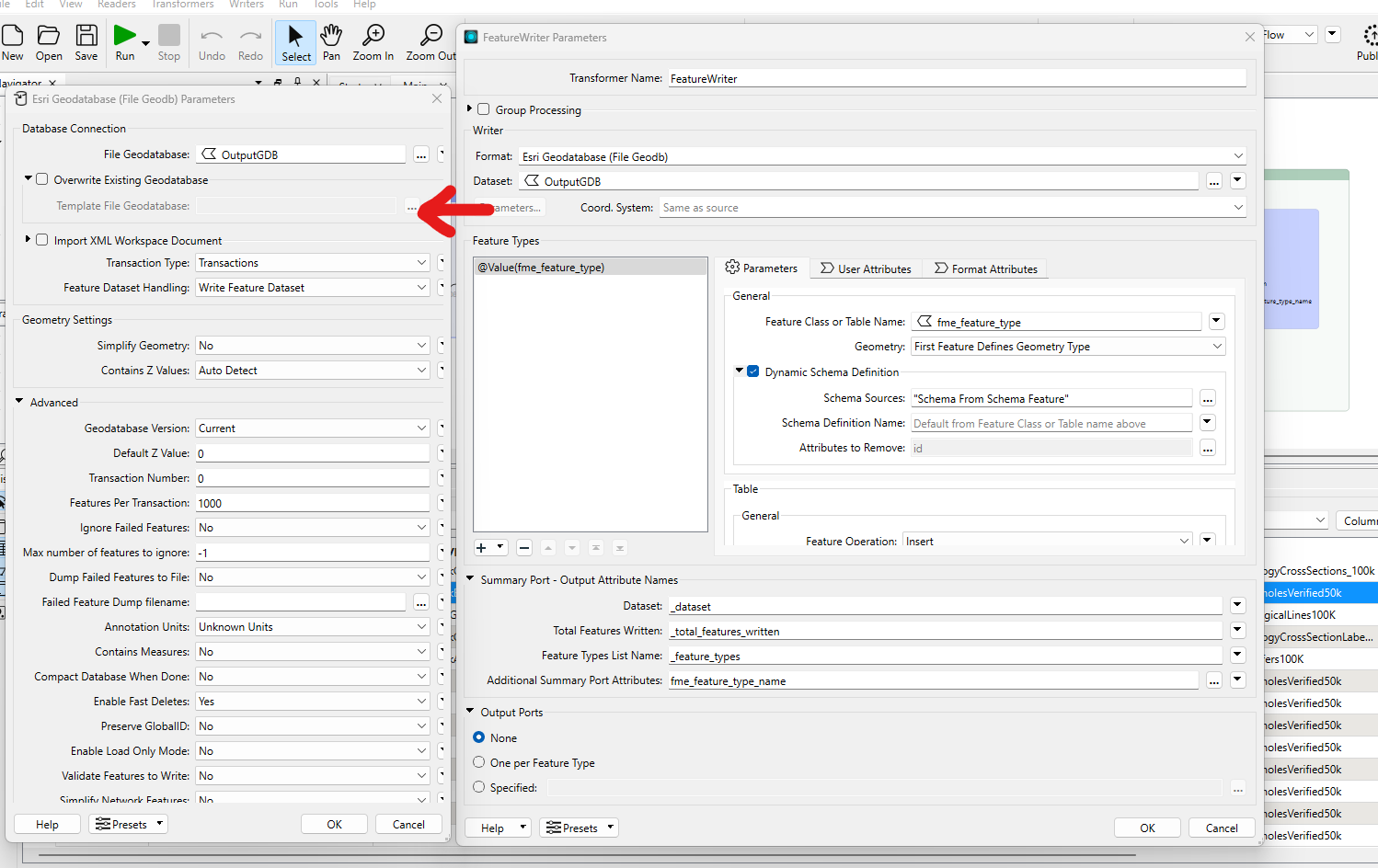
Task: Open Presets in FeatureWriter dialog
Action: click(x=579, y=828)
